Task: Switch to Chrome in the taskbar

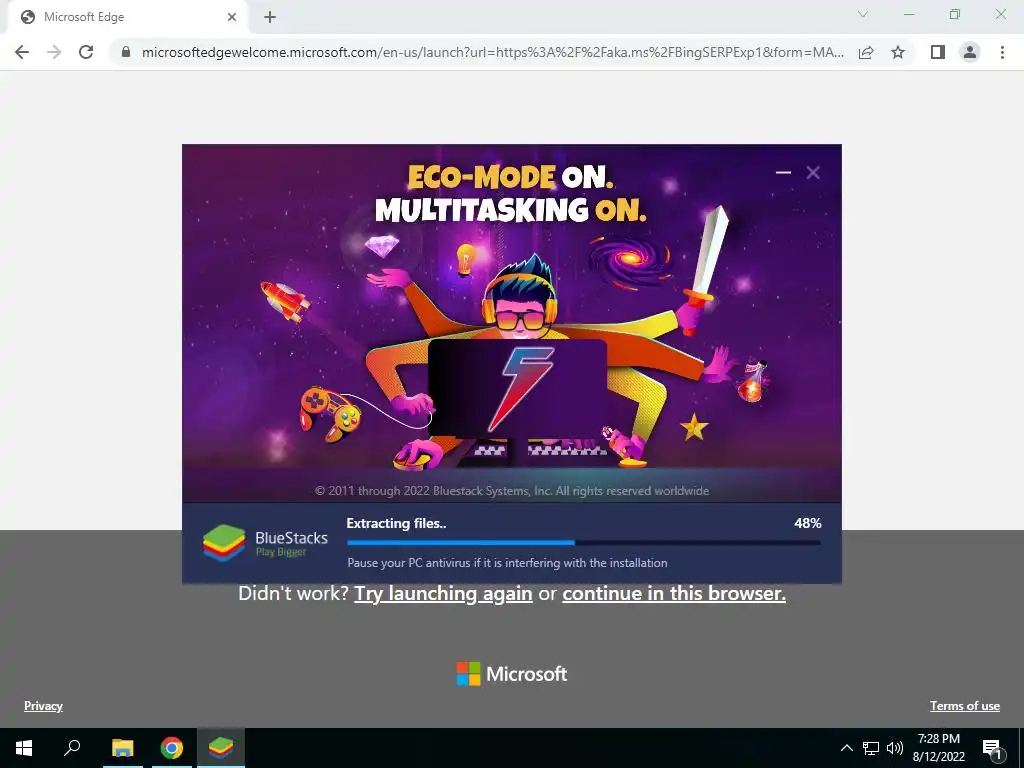Action: click(172, 748)
